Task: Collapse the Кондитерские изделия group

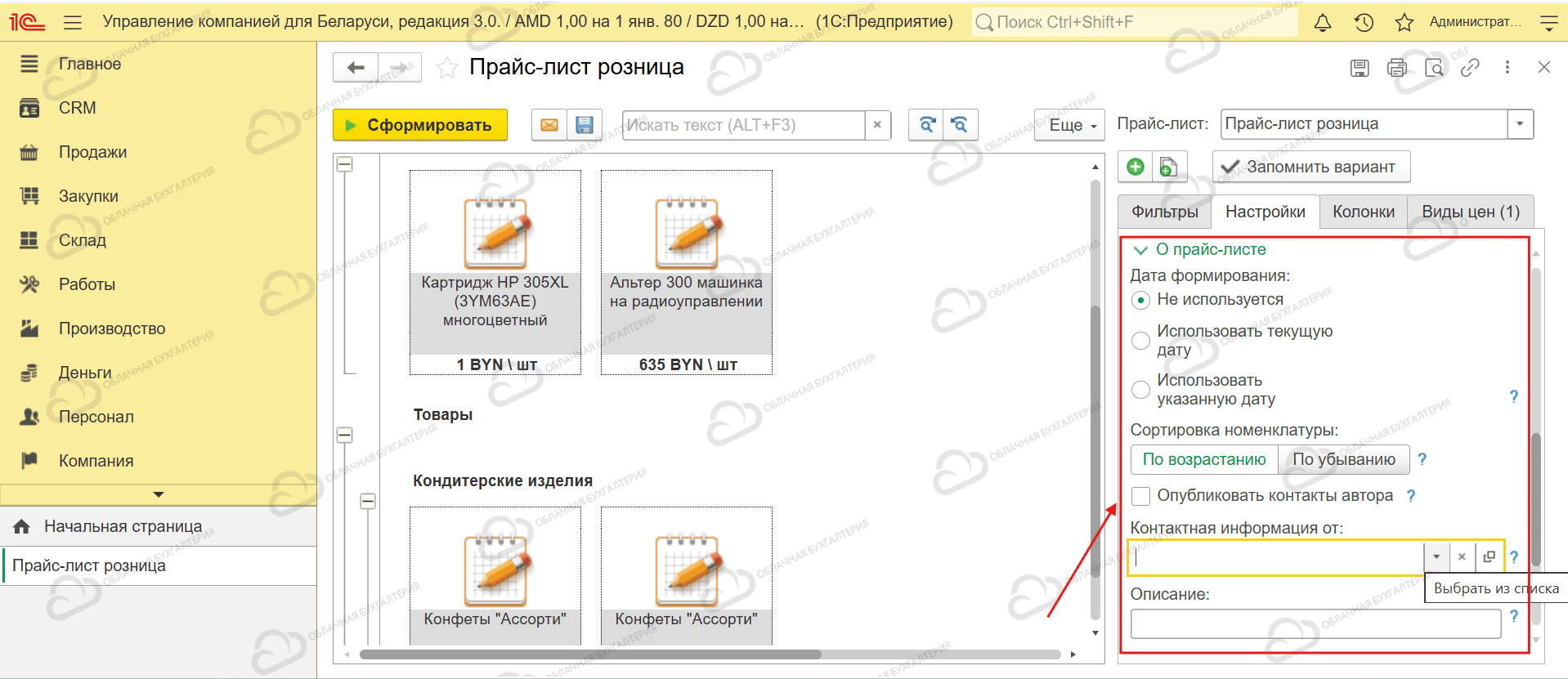Action: [368, 501]
